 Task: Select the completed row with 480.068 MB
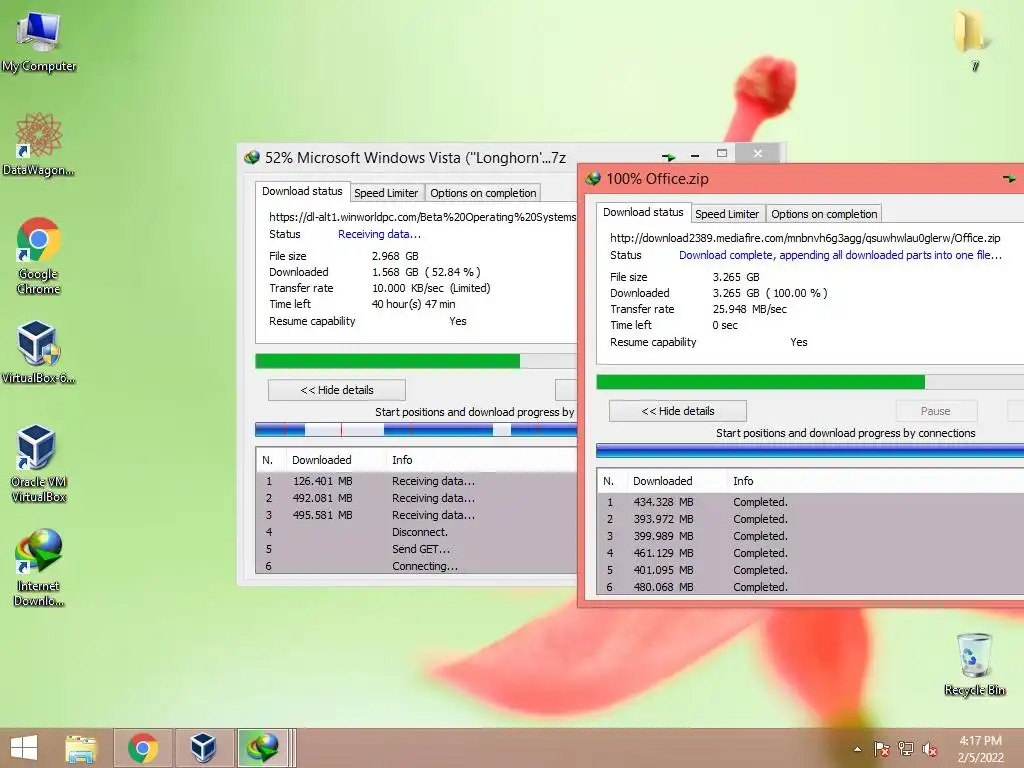coord(811,587)
